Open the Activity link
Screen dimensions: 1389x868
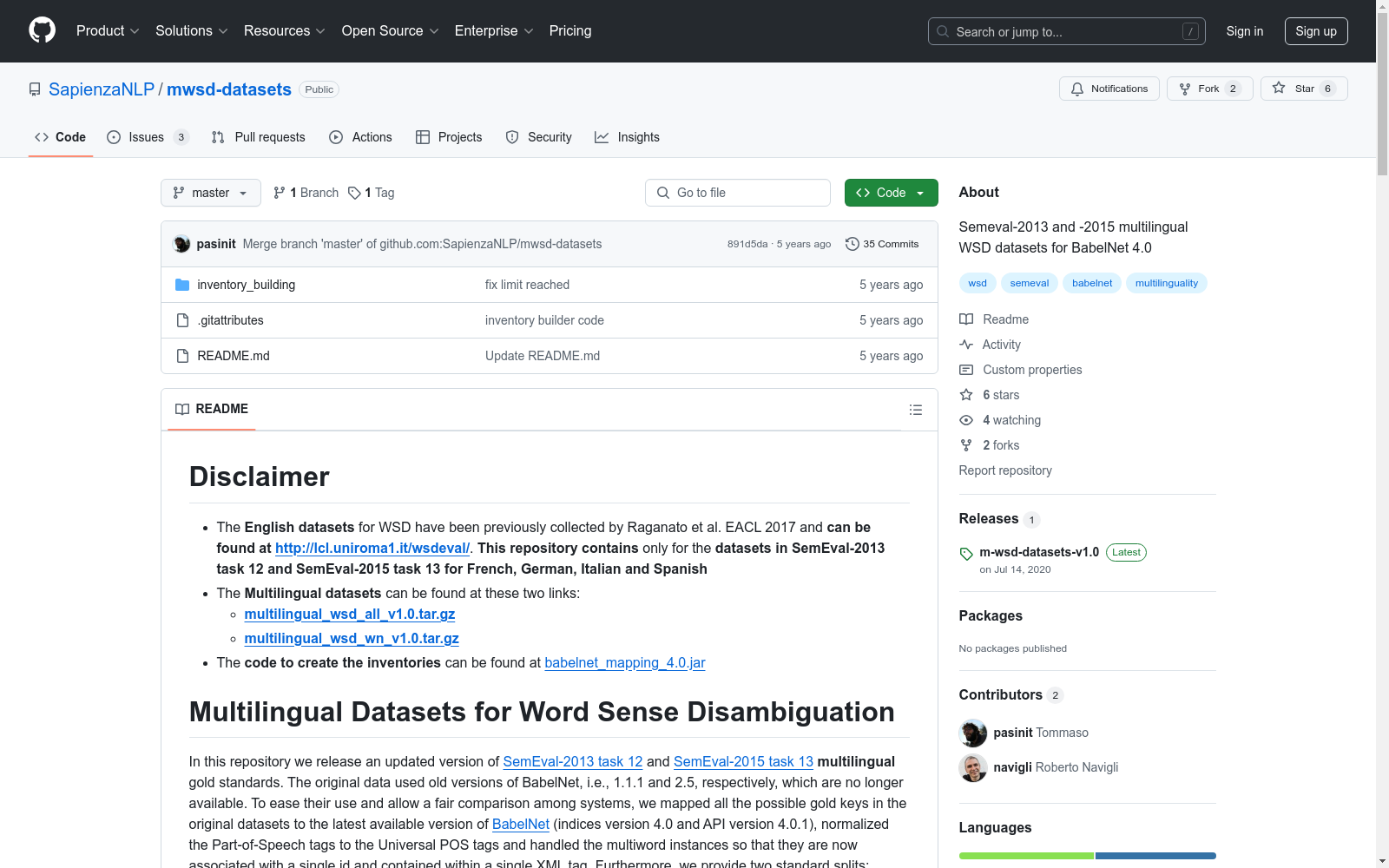990,345
